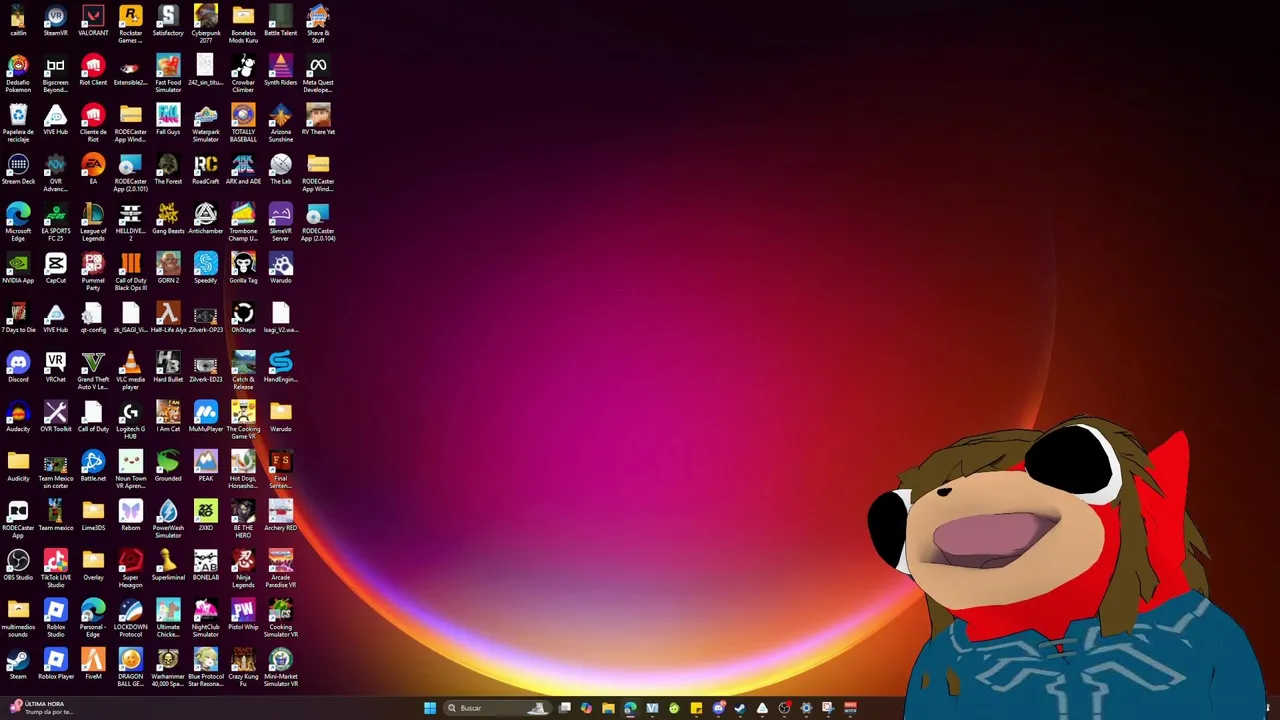The width and height of the screenshot is (1280, 720).
Task: Open the Bonelabs Mods Kuru folder
Action: [x=243, y=24]
